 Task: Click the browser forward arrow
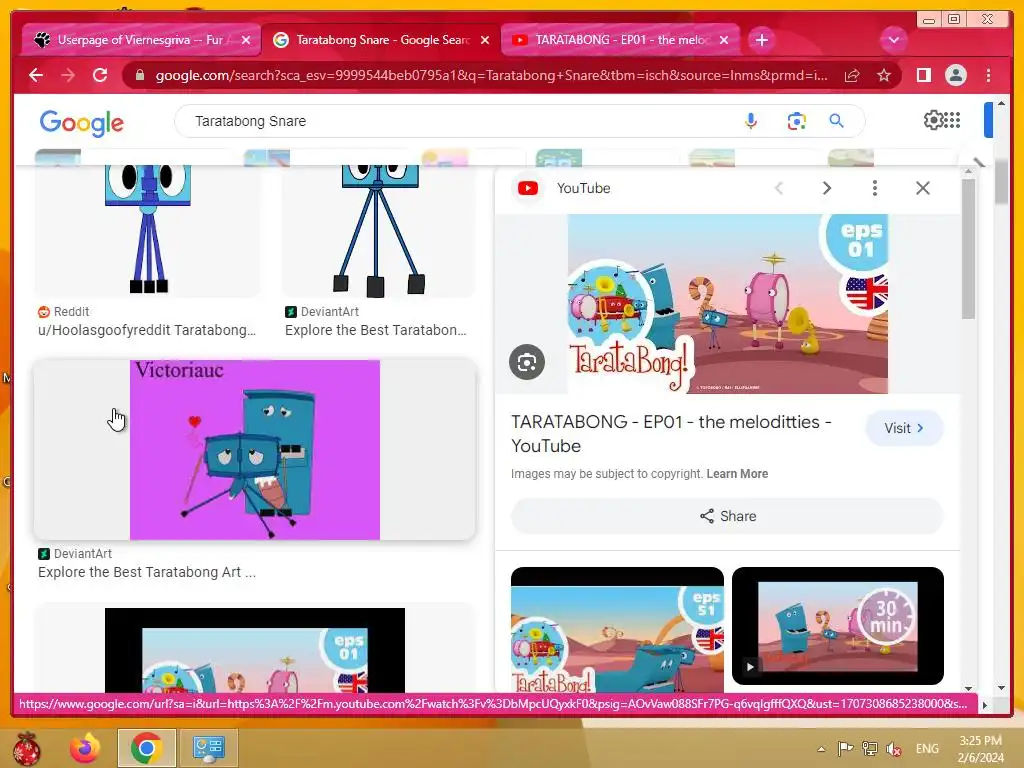click(68, 76)
